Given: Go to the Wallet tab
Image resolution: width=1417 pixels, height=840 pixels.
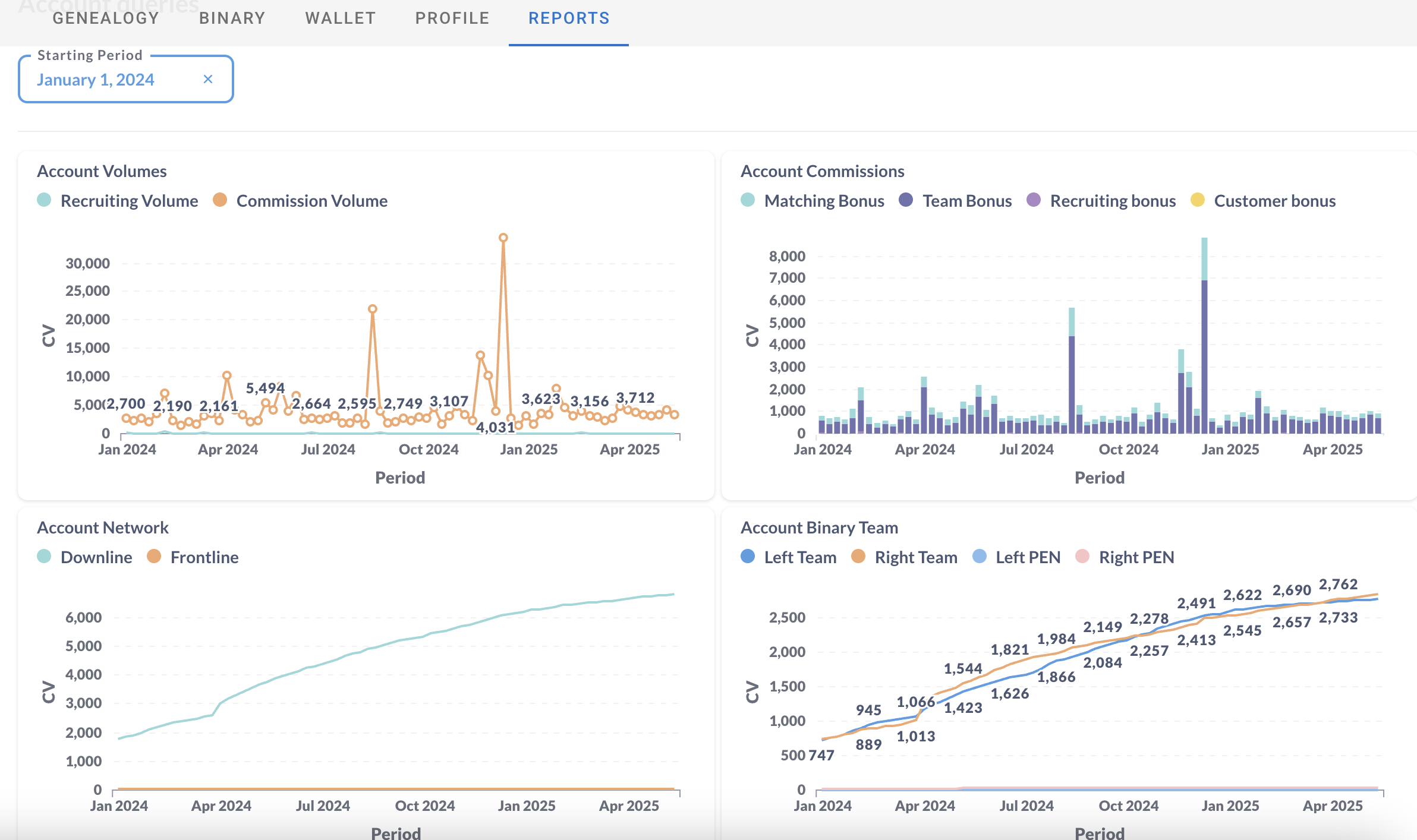Looking at the screenshot, I should pyautogui.click(x=340, y=18).
